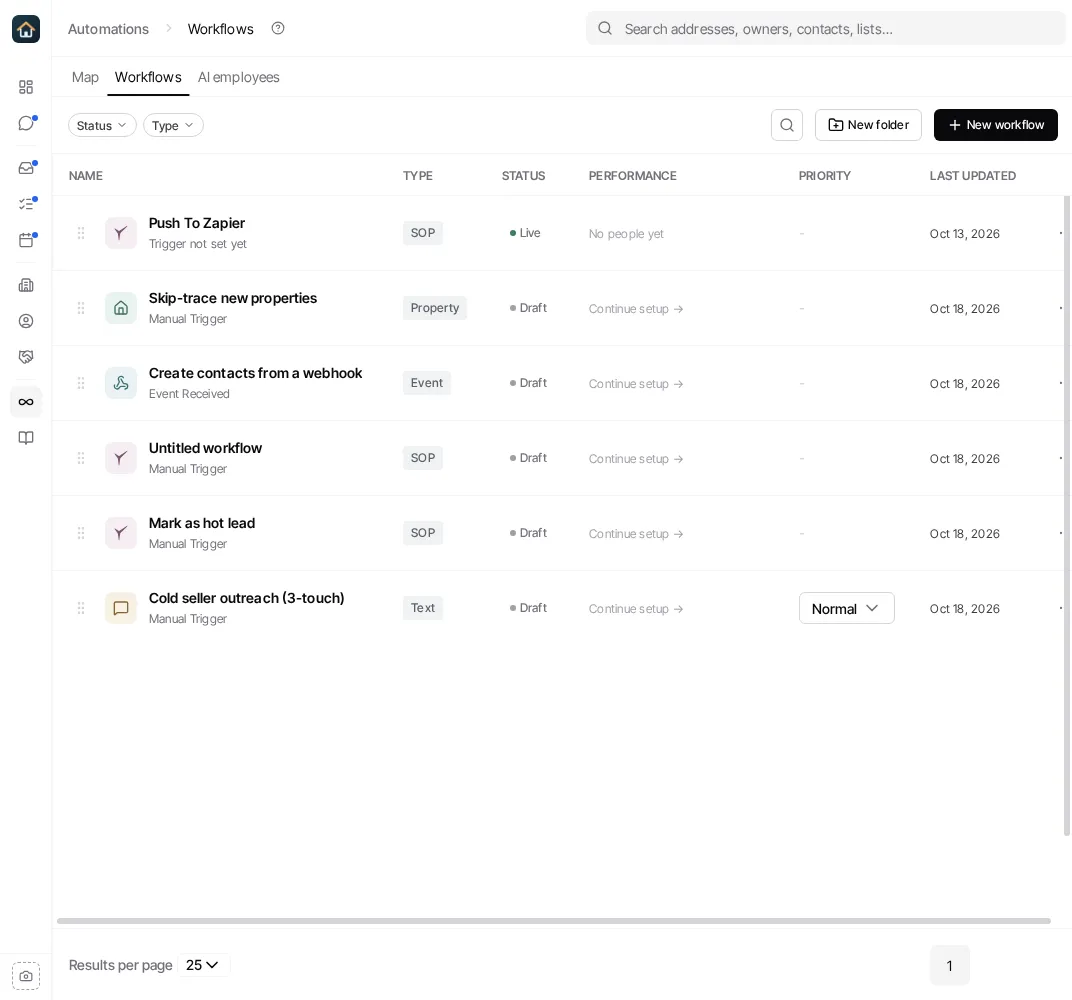The image size is (1072, 1000).
Task: Grab drag handle of Create contacts webhook row
Action: (x=81, y=383)
